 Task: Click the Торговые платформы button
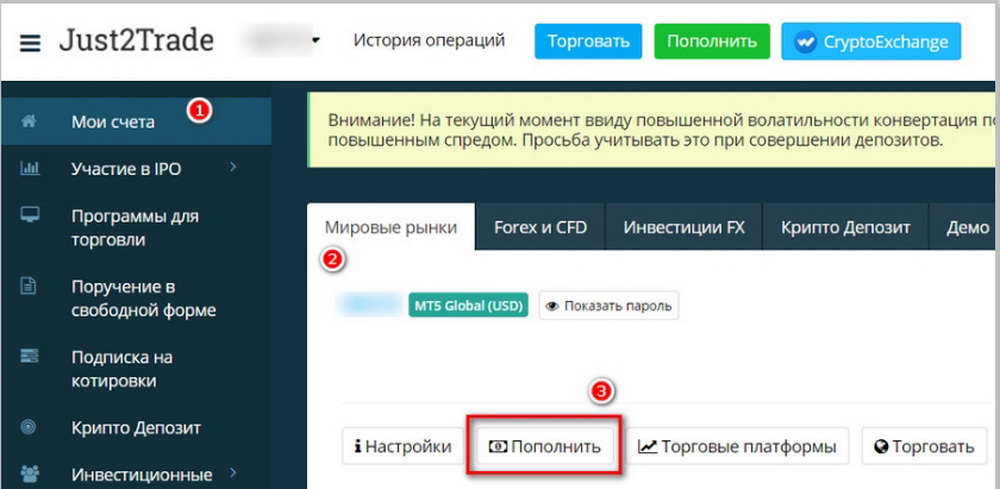738,447
